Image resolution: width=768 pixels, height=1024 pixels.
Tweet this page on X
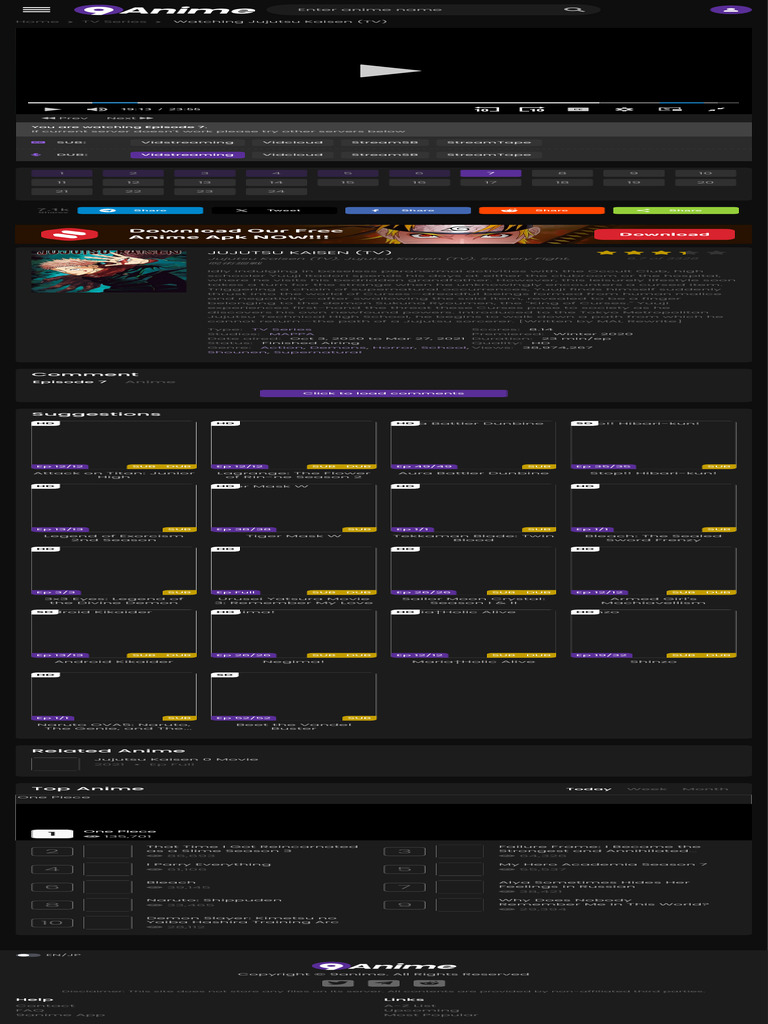(x=274, y=210)
